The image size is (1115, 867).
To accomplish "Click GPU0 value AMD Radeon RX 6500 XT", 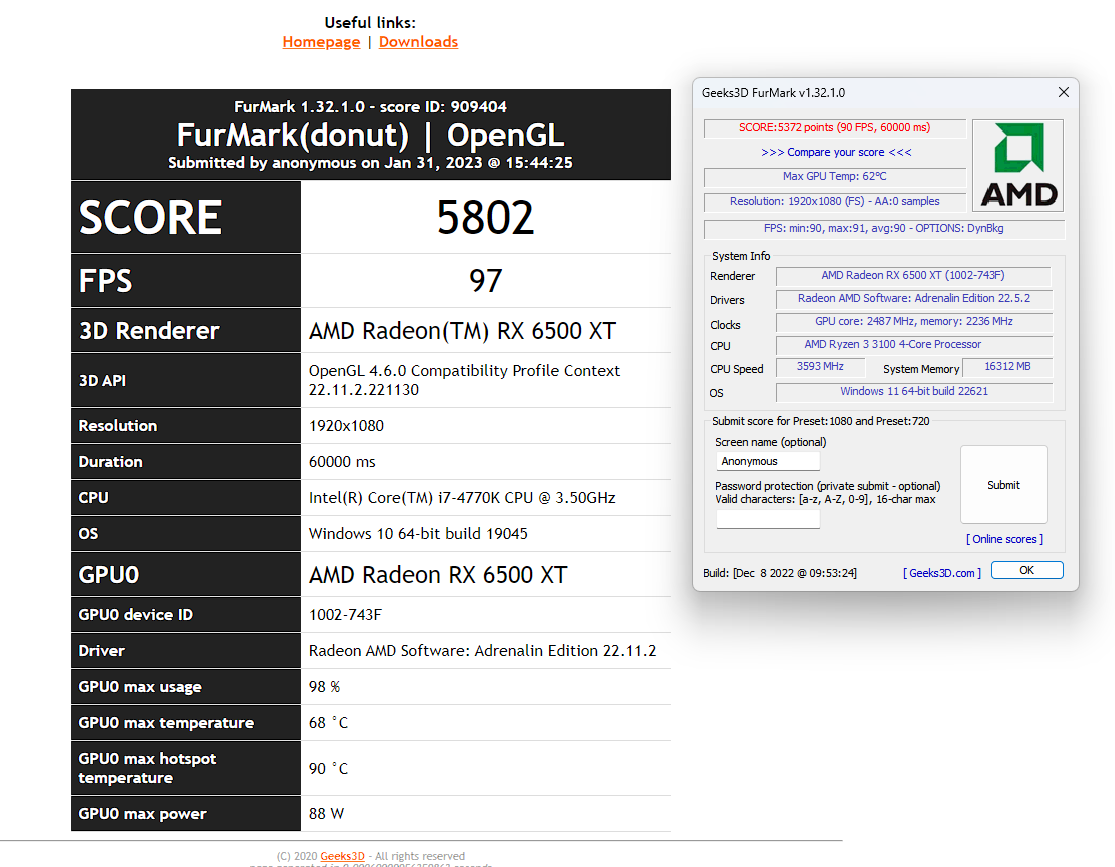I will (438, 575).
